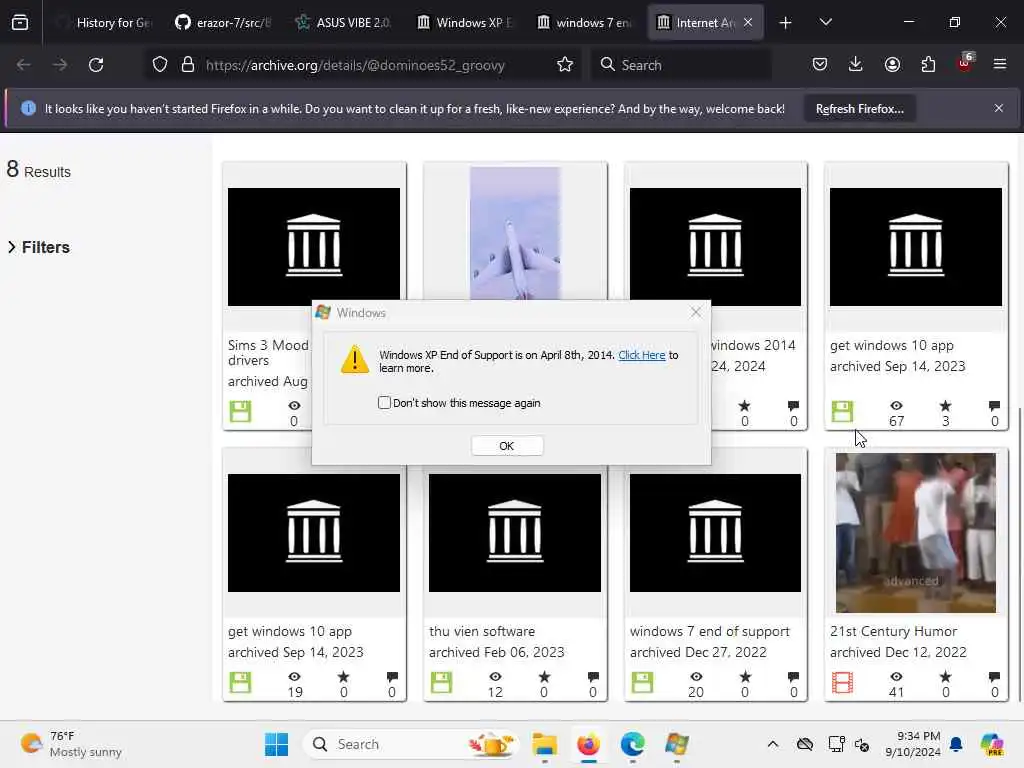Close the Windows dialog with the X
This screenshot has height=768, width=1024.
[x=696, y=313]
